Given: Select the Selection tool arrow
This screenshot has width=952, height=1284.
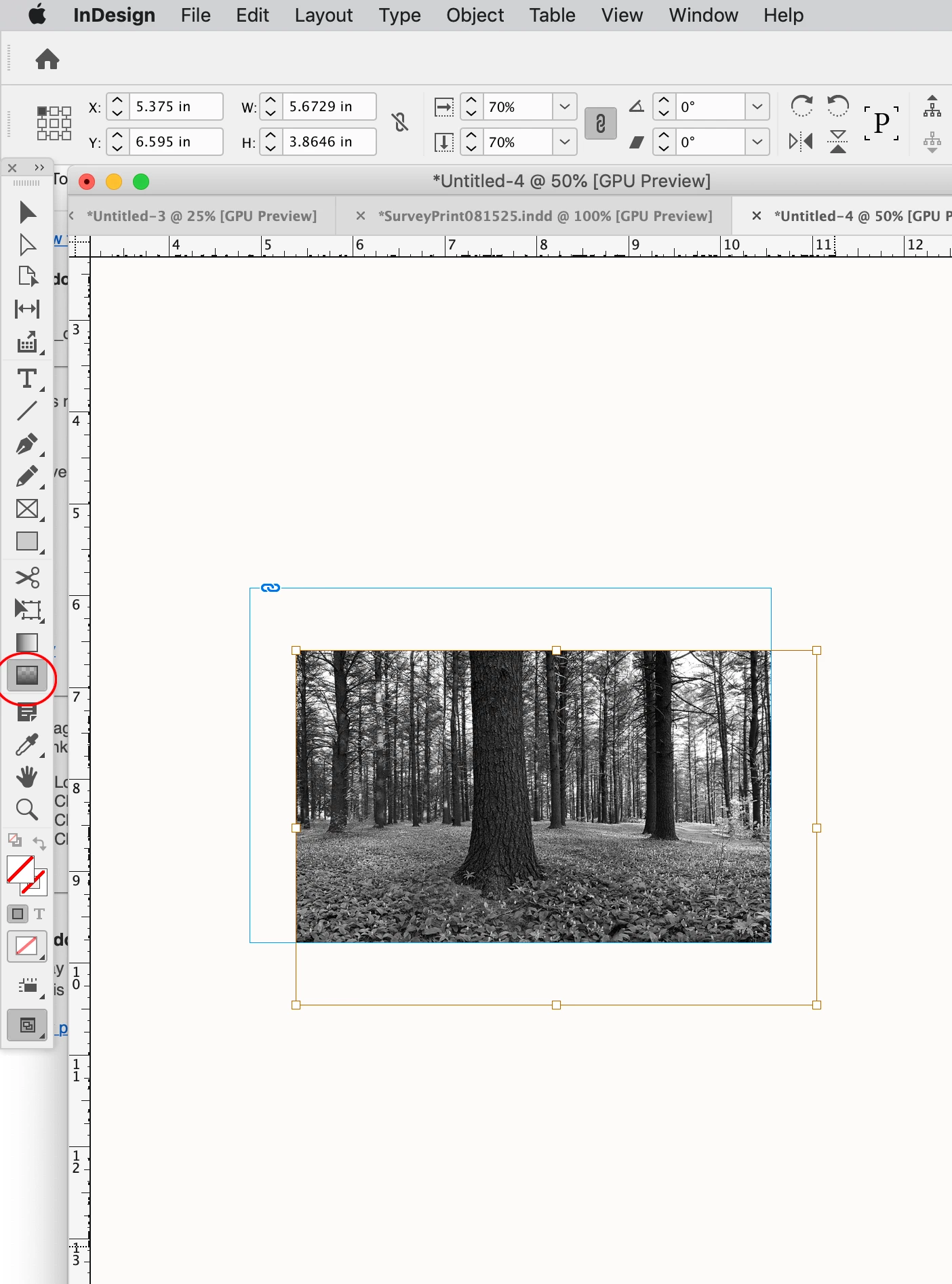Looking at the screenshot, I should (27, 212).
